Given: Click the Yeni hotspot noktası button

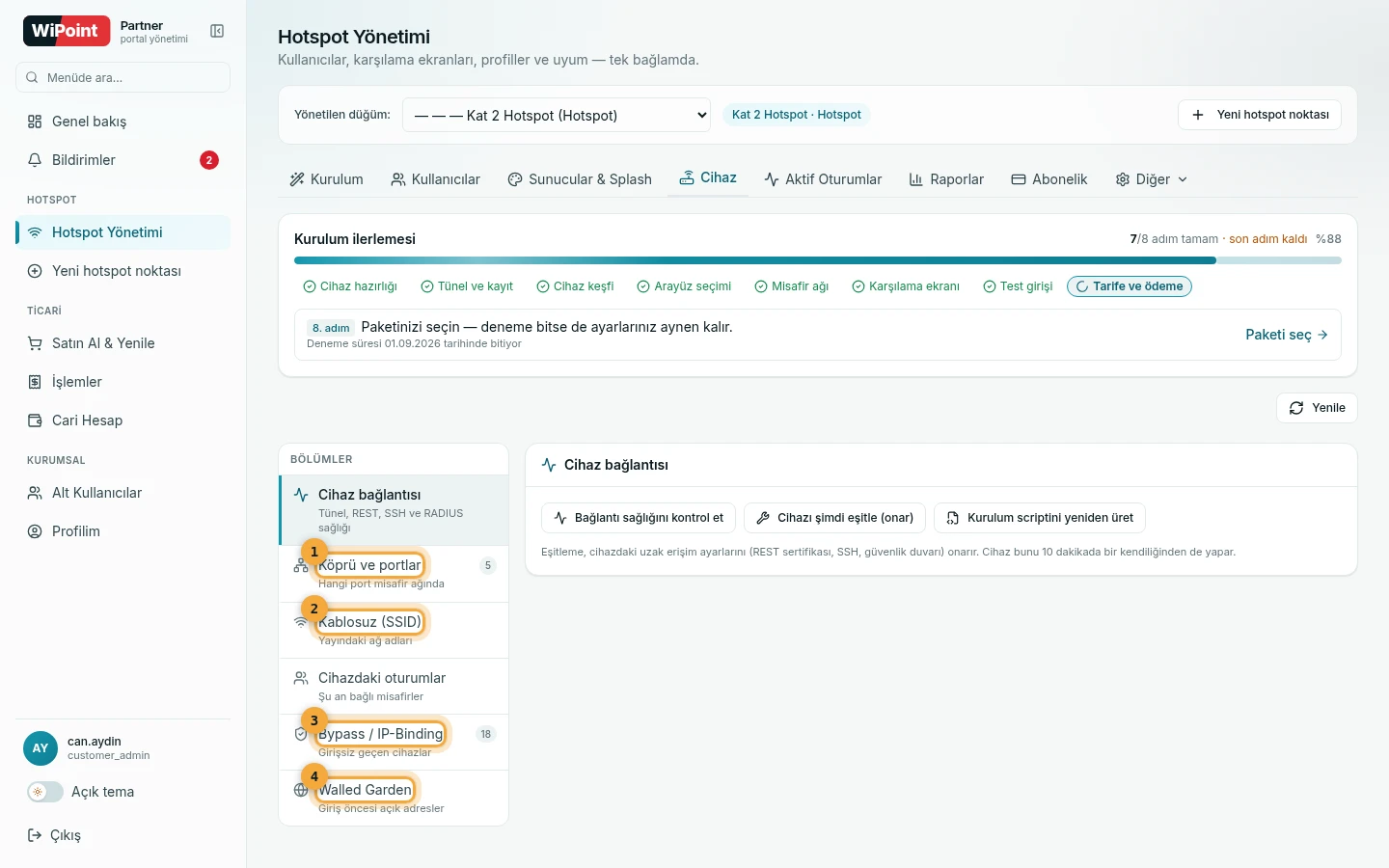Looking at the screenshot, I should click(1260, 115).
